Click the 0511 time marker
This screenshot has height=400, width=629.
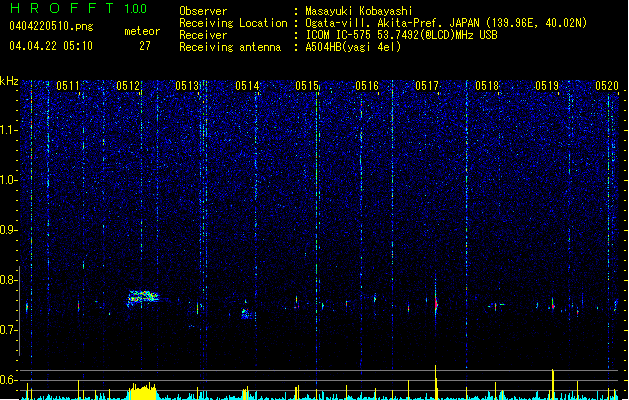click(67, 85)
